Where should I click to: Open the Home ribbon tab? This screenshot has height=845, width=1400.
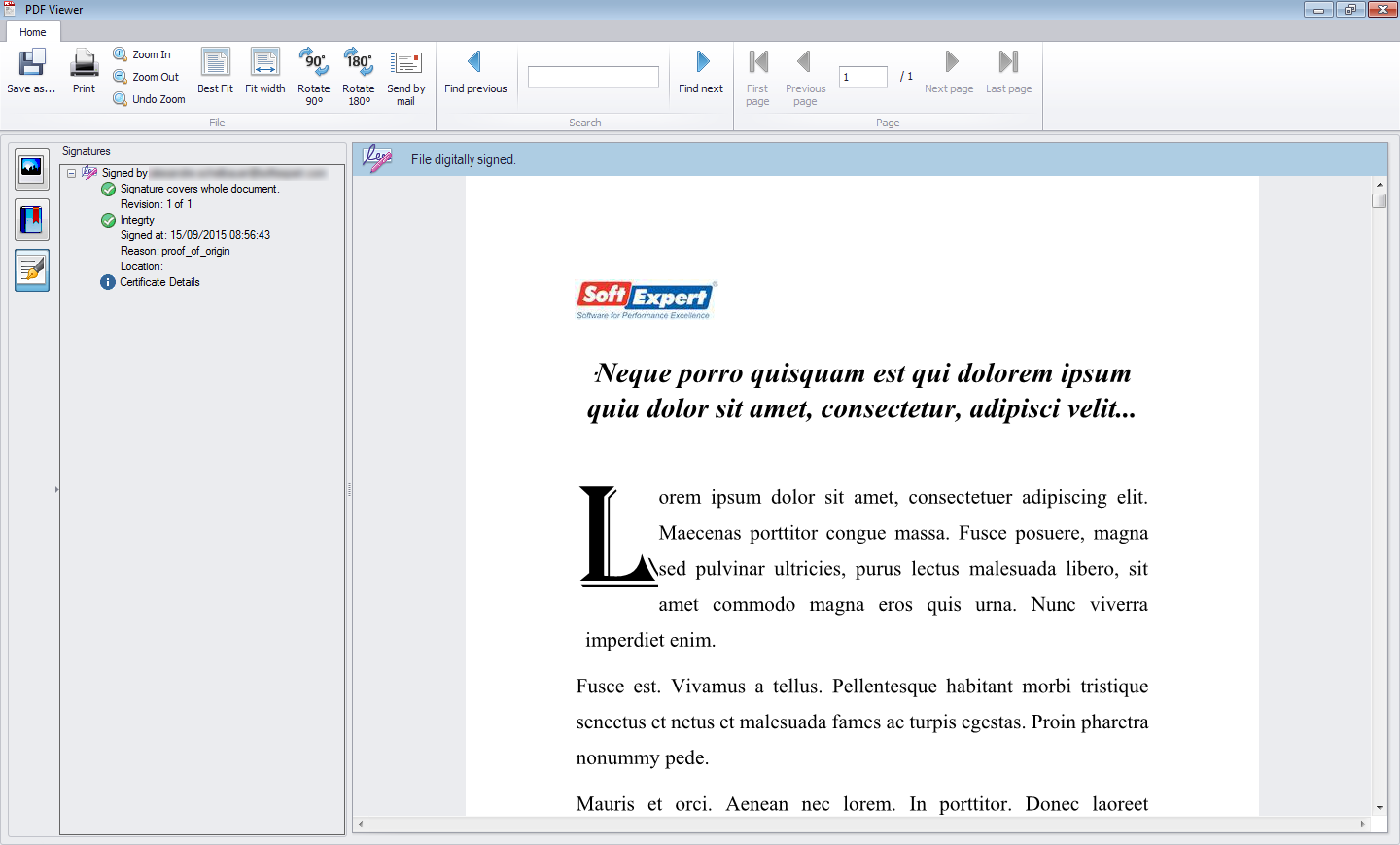[33, 32]
